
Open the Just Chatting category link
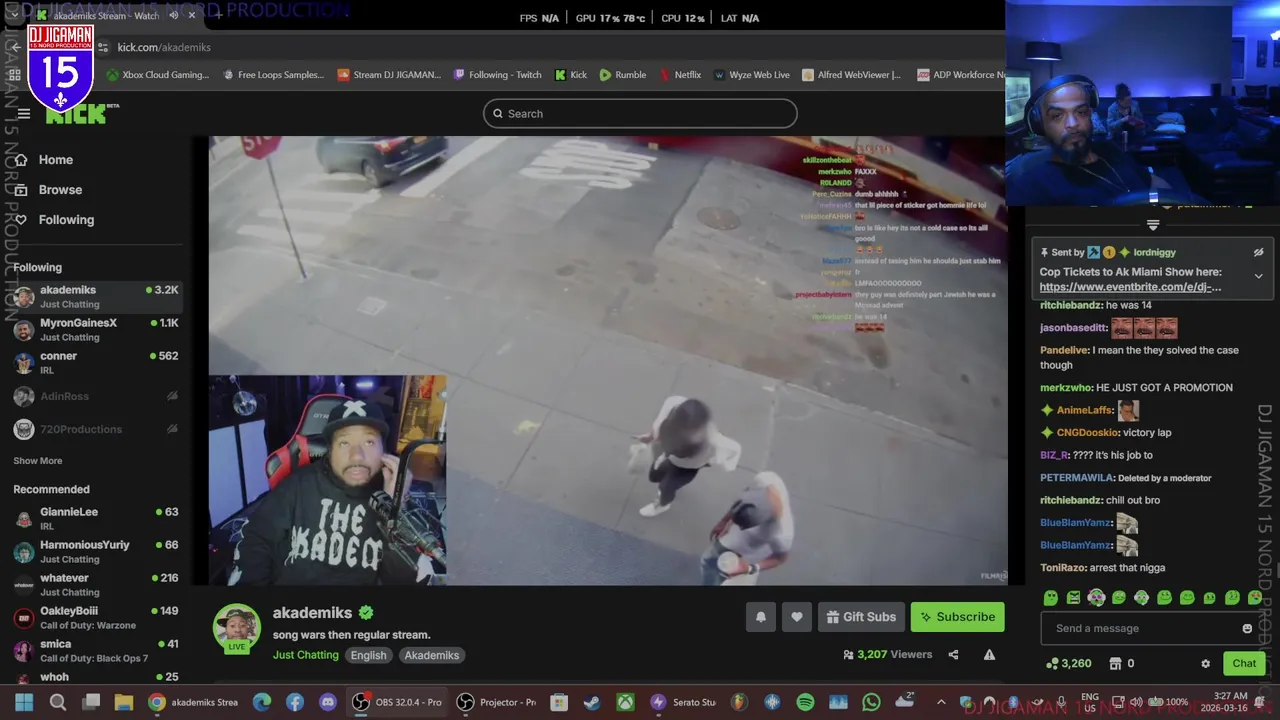pos(305,655)
